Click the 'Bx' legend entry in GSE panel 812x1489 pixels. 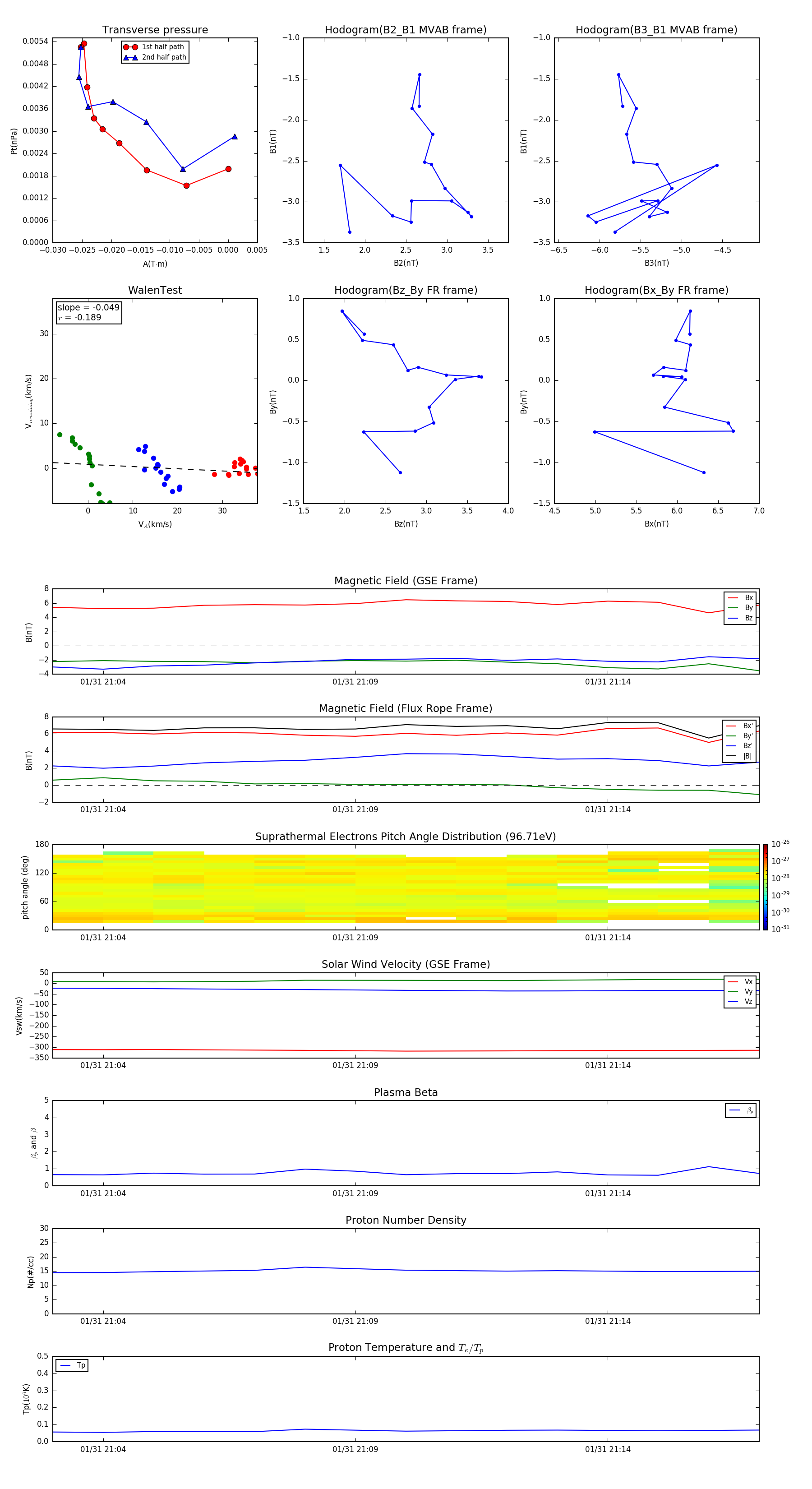pyautogui.click(x=740, y=598)
